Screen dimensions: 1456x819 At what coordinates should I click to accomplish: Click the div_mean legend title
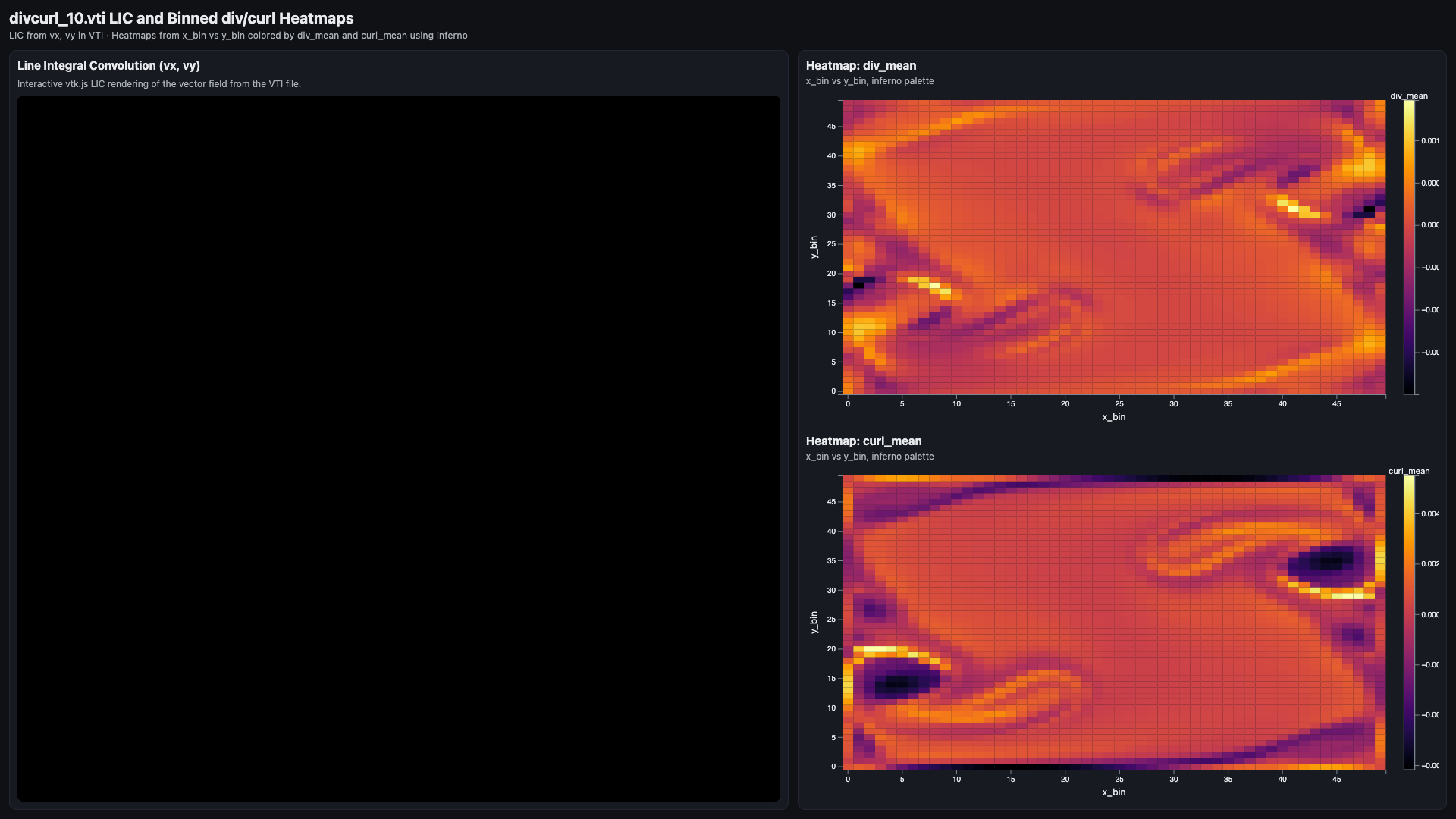coord(1409,96)
